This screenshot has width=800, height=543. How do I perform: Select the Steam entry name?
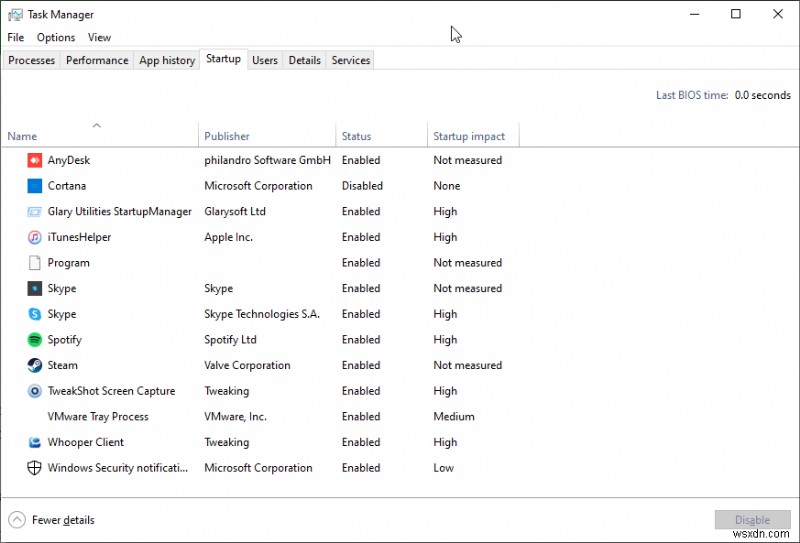[63, 365]
